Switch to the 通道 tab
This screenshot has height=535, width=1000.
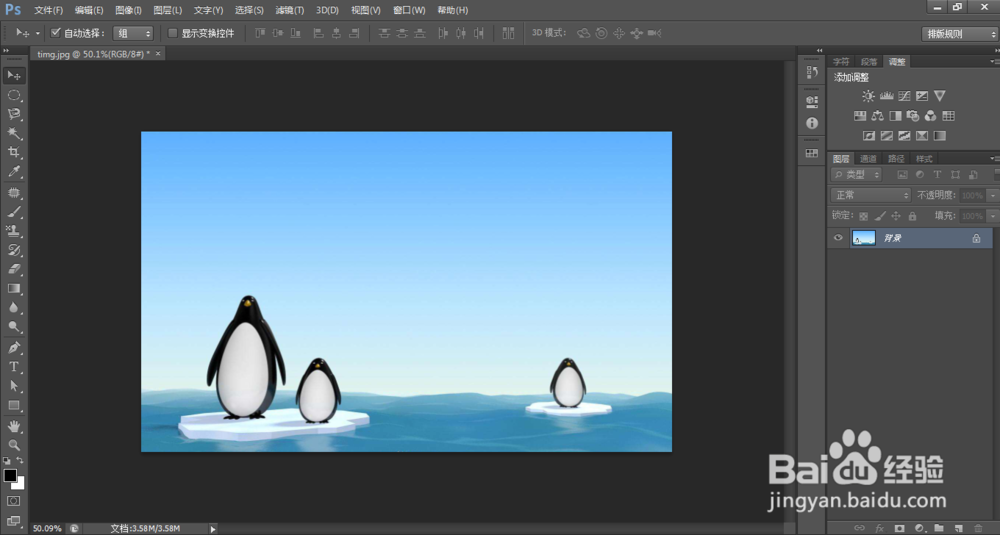click(x=868, y=159)
